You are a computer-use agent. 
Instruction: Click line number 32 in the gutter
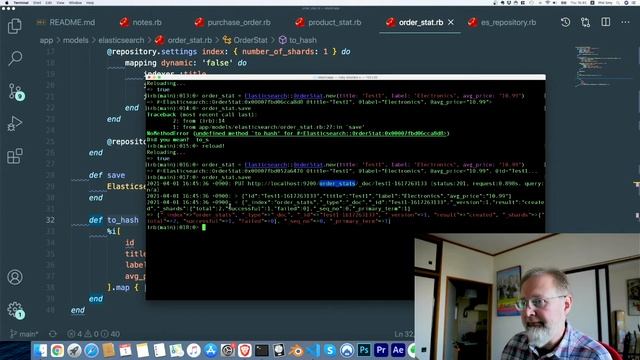click(x=50, y=220)
